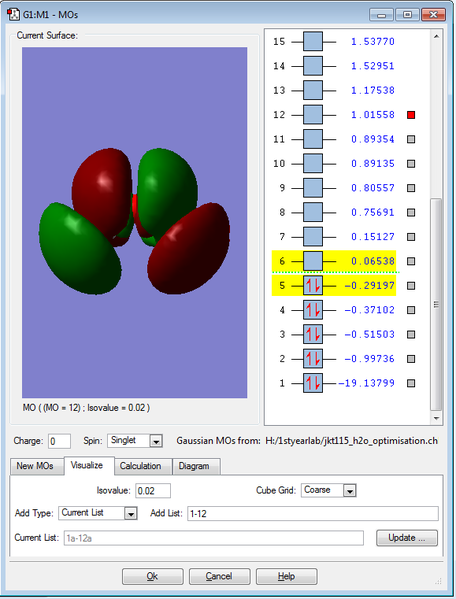456x599 pixels.
Task: Click the Current List 1a-12a field
Action: point(213,538)
